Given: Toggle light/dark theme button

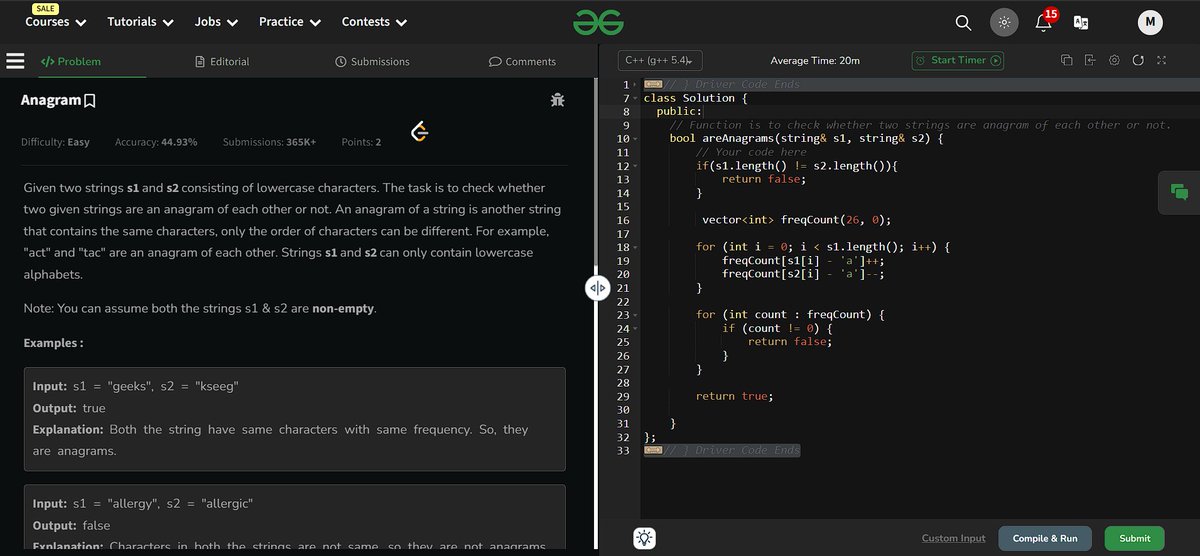Looking at the screenshot, I should [1004, 22].
